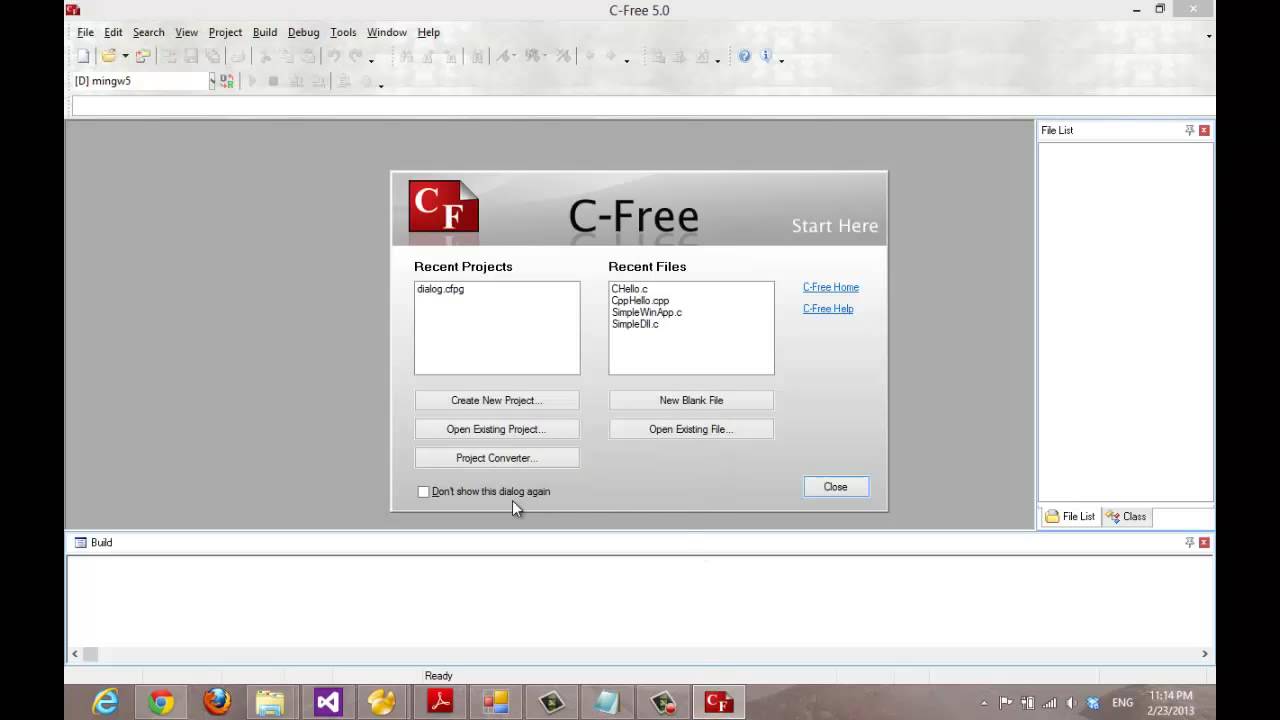
Task: Open the File menu
Action: pos(86,32)
